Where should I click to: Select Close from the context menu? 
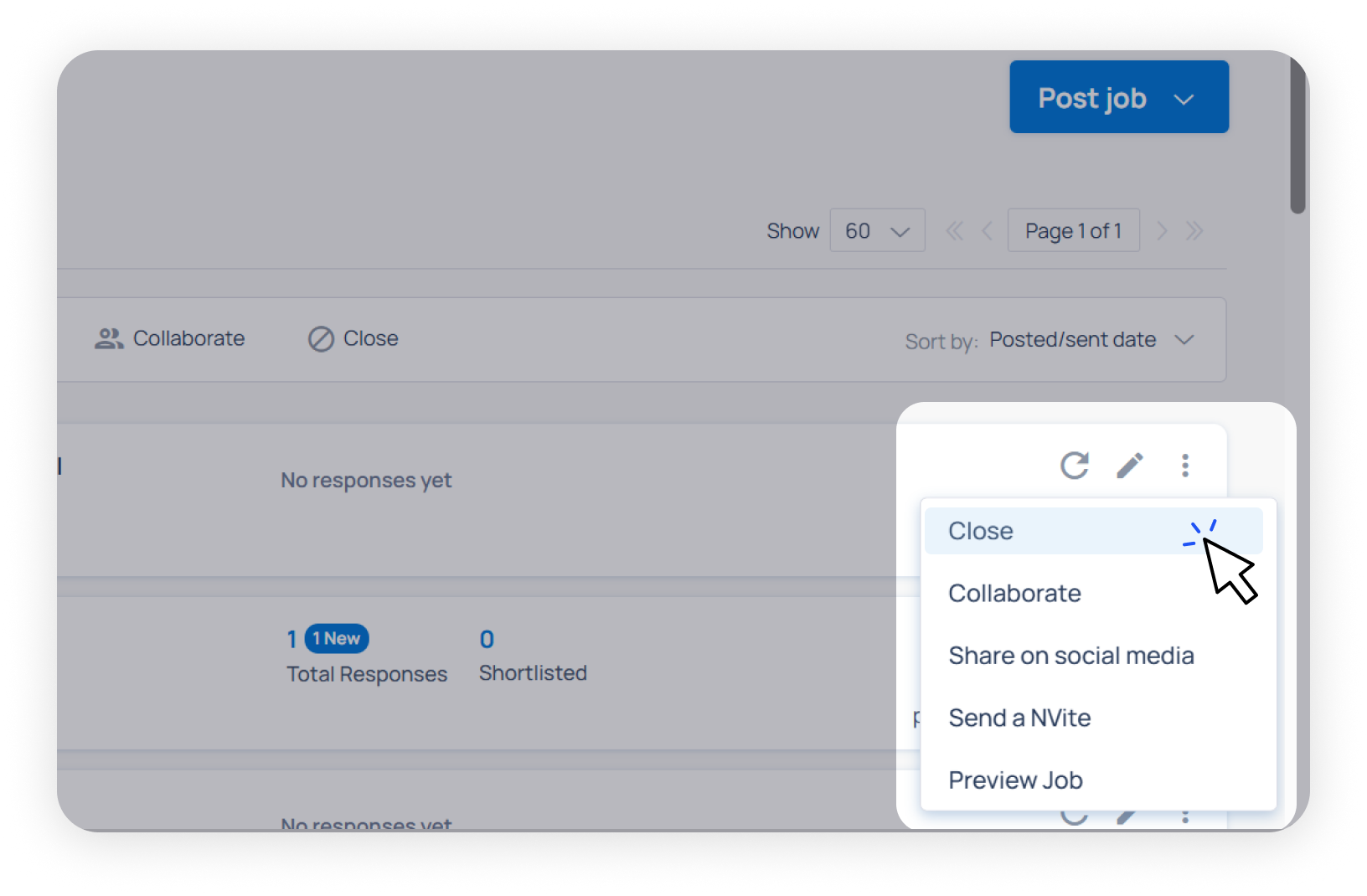(981, 531)
